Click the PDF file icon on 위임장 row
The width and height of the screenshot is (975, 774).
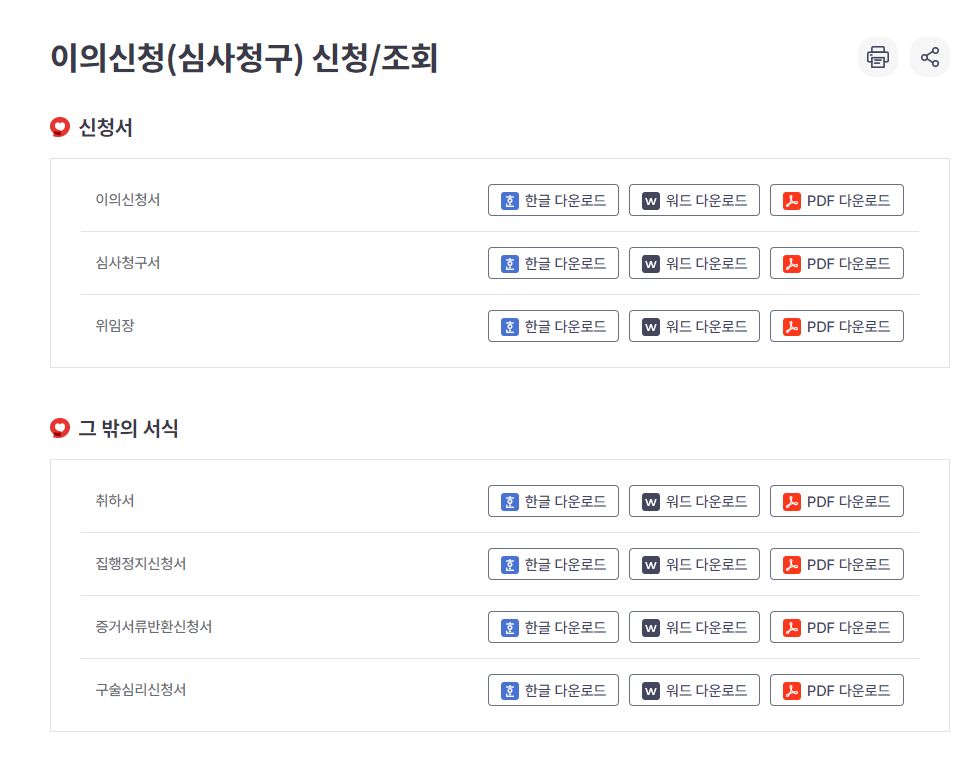point(791,326)
